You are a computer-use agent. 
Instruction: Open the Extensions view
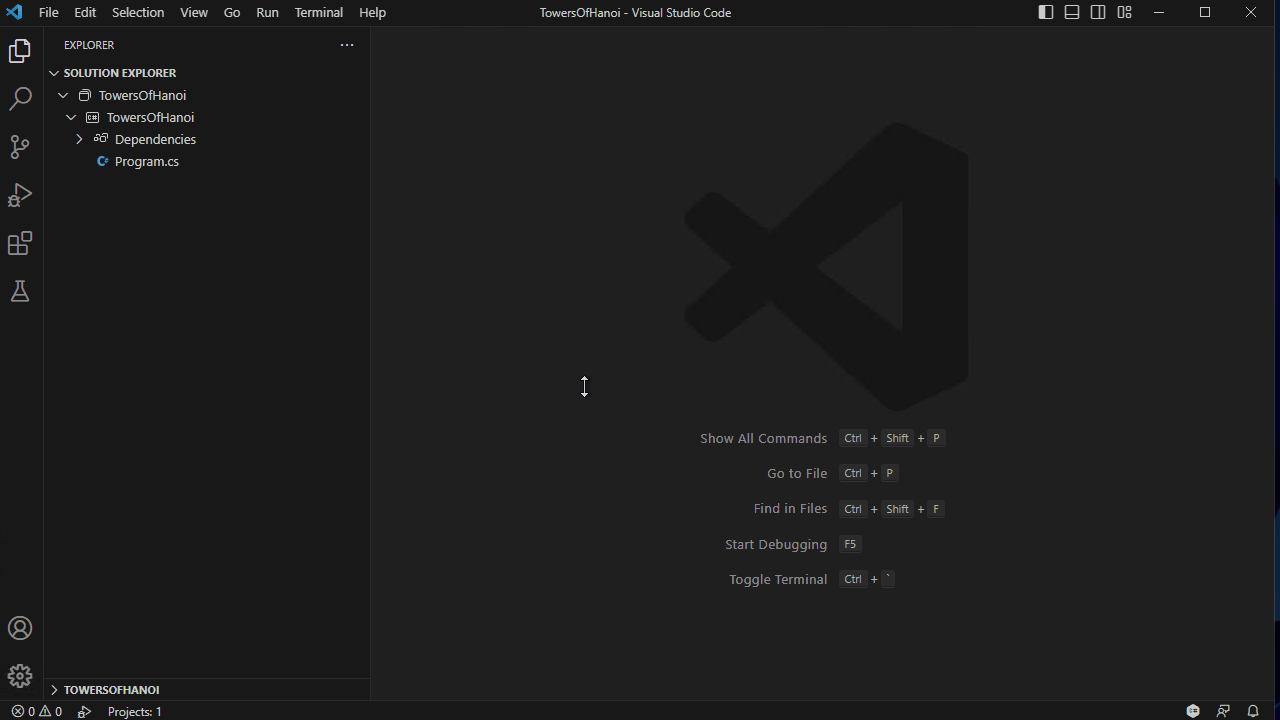[x=20, y=243]
